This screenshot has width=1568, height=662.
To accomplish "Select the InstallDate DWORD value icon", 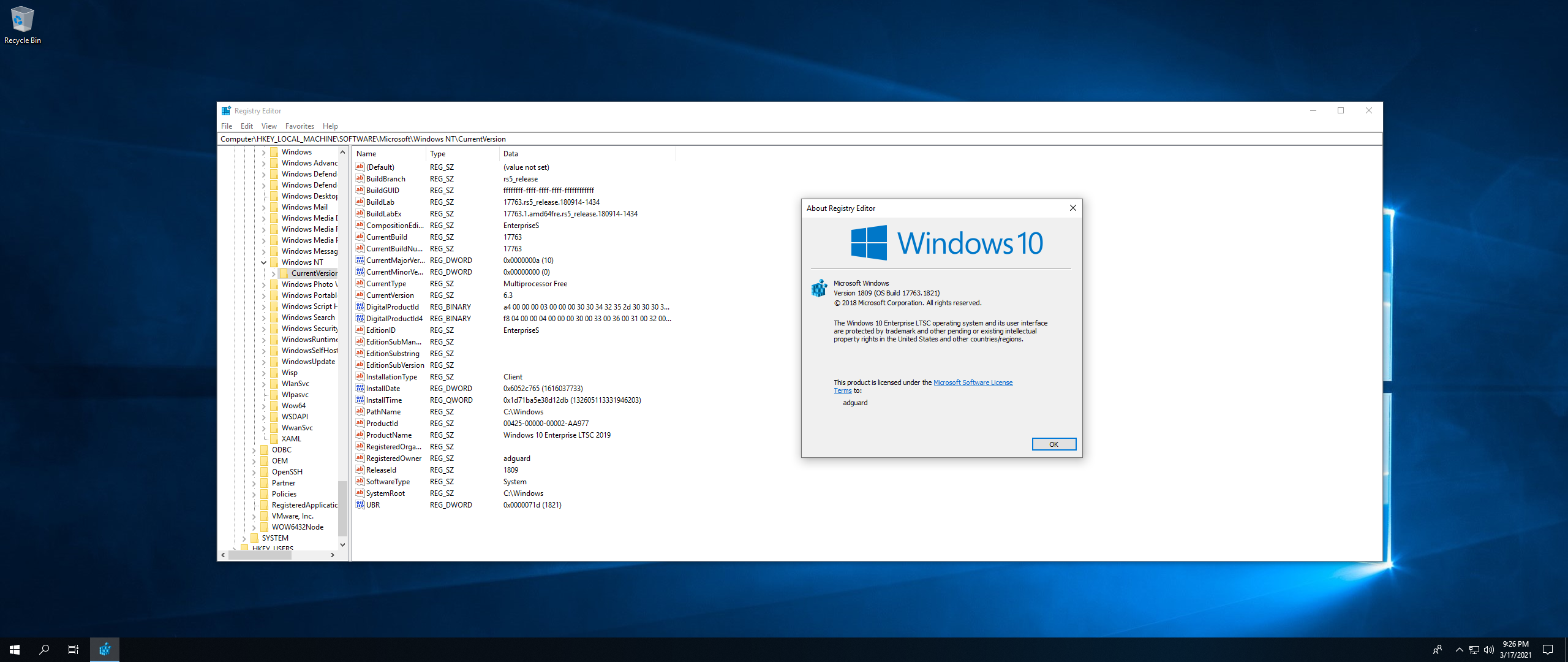I will 360,388.
